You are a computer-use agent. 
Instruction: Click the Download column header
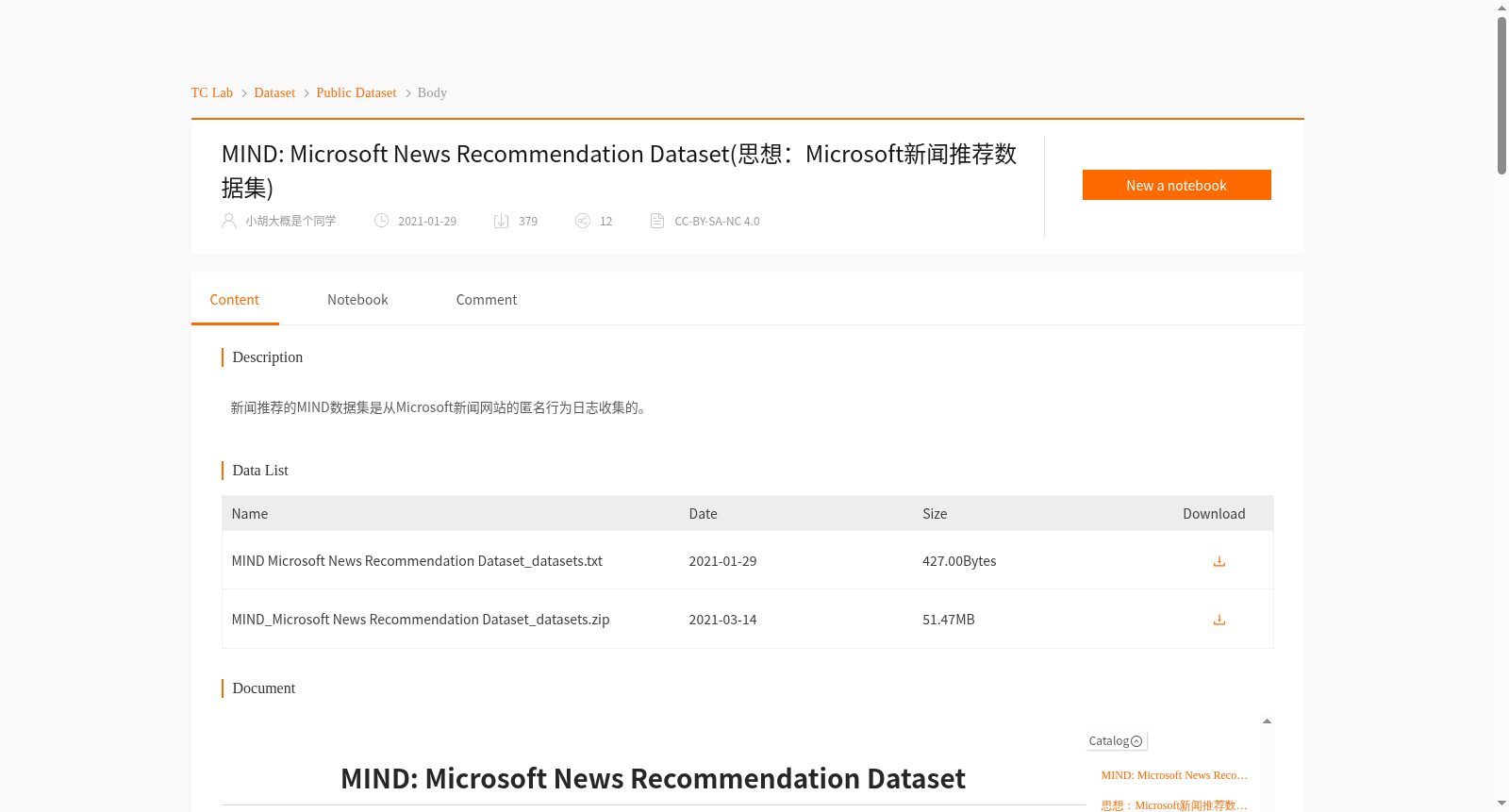coord(1214,514)
